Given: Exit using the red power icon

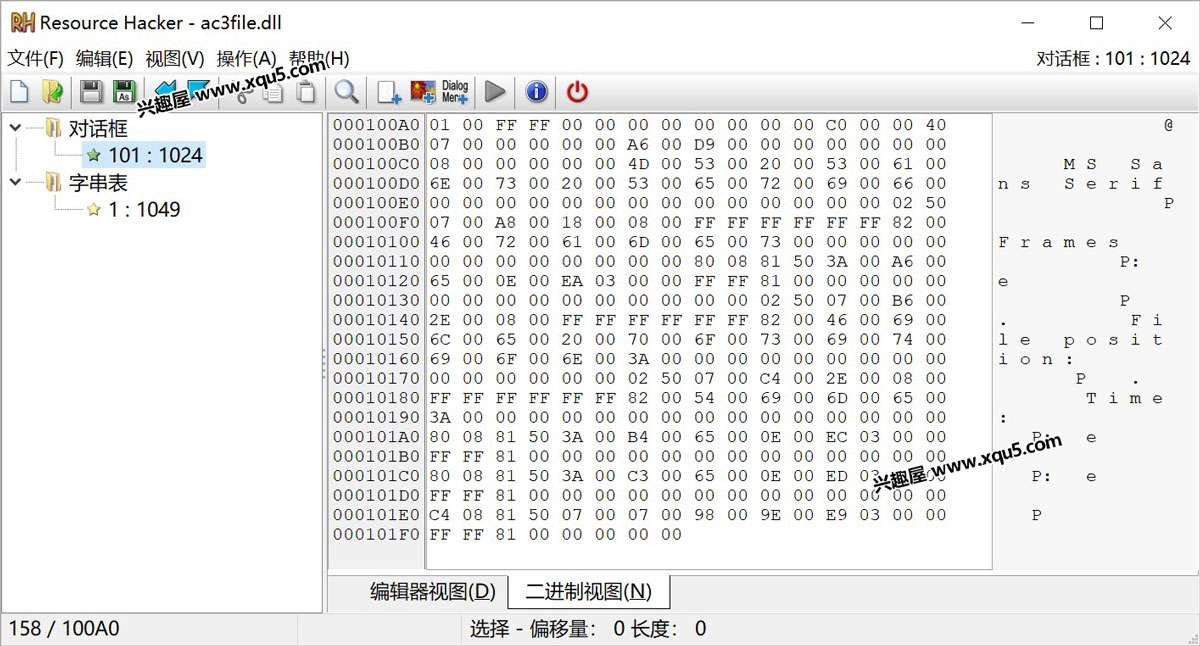Looking at the screenshot, I should click(577, 92).
